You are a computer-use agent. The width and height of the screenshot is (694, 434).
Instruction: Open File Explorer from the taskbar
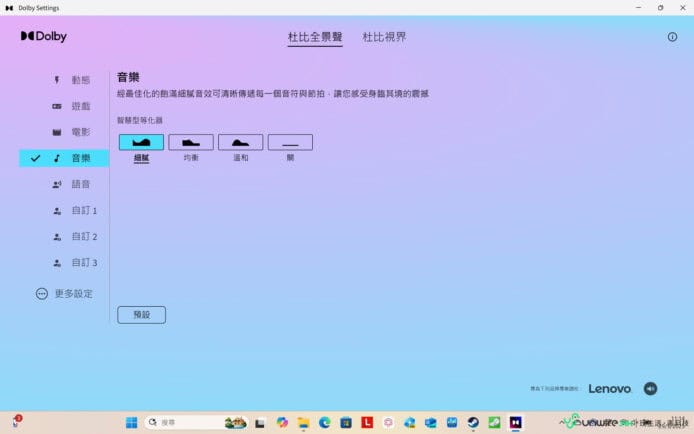click(303, 423)
